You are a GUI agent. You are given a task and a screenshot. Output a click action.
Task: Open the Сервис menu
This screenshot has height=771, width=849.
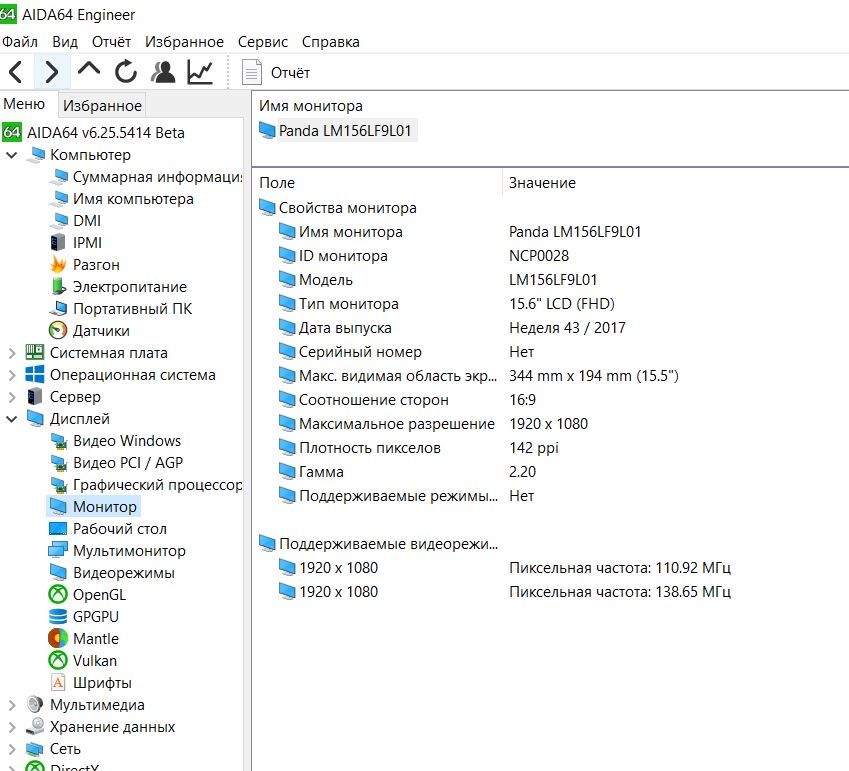[263, 42]
